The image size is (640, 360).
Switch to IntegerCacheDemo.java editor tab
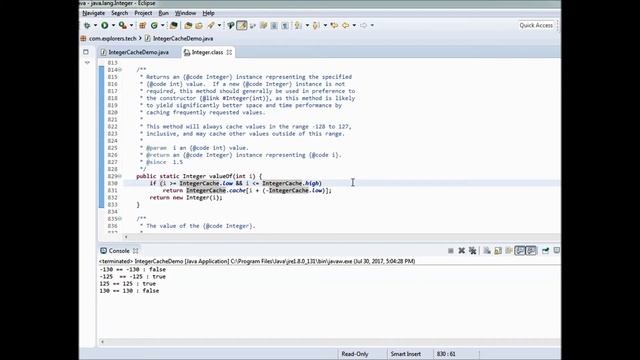pyautogui.click(x=135, y=52)
